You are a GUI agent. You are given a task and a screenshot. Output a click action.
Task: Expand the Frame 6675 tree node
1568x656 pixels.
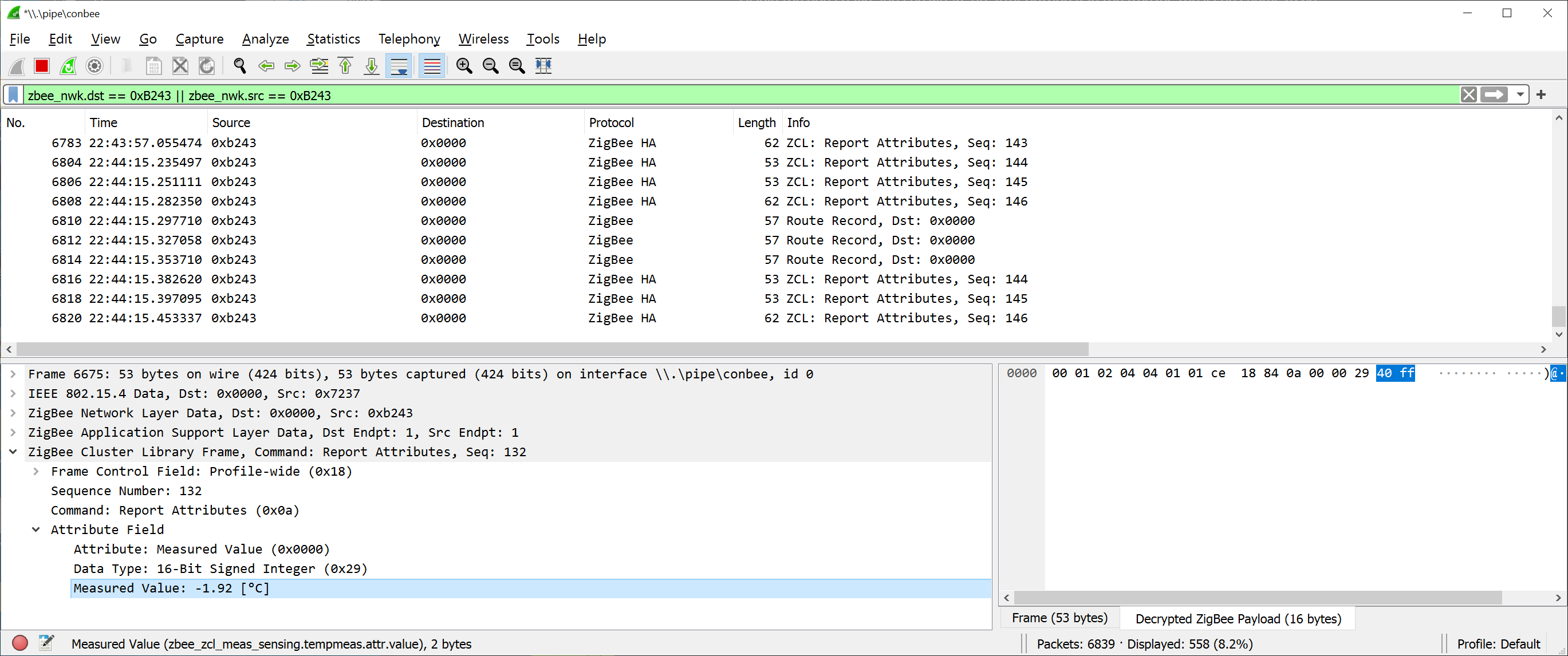pyautogui.click(x=13, y=374)
